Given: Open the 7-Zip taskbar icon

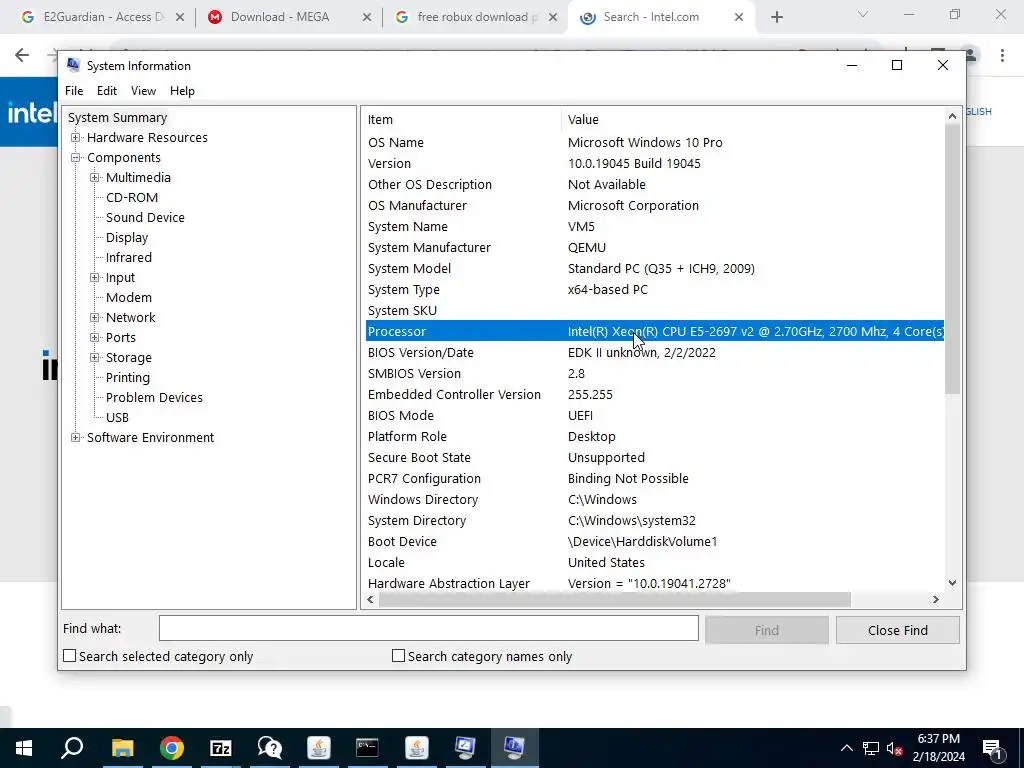Looking at the screenshot, I should 221,748.
